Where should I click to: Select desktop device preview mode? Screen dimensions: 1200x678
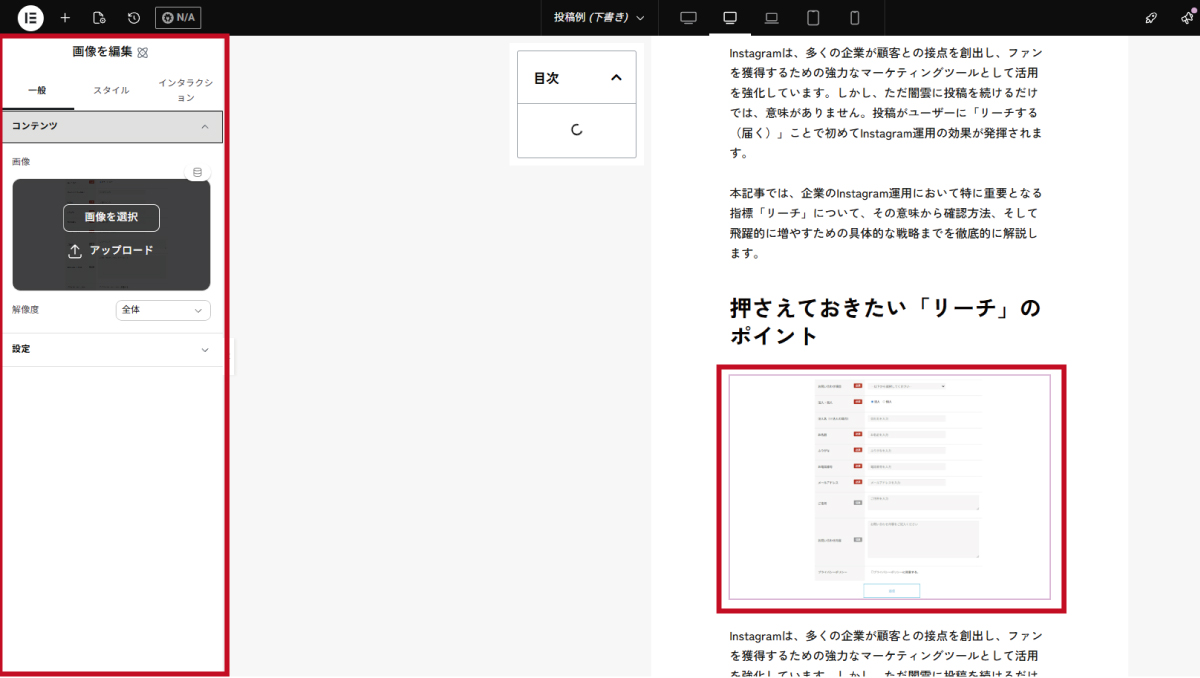[x=730, y=18]
